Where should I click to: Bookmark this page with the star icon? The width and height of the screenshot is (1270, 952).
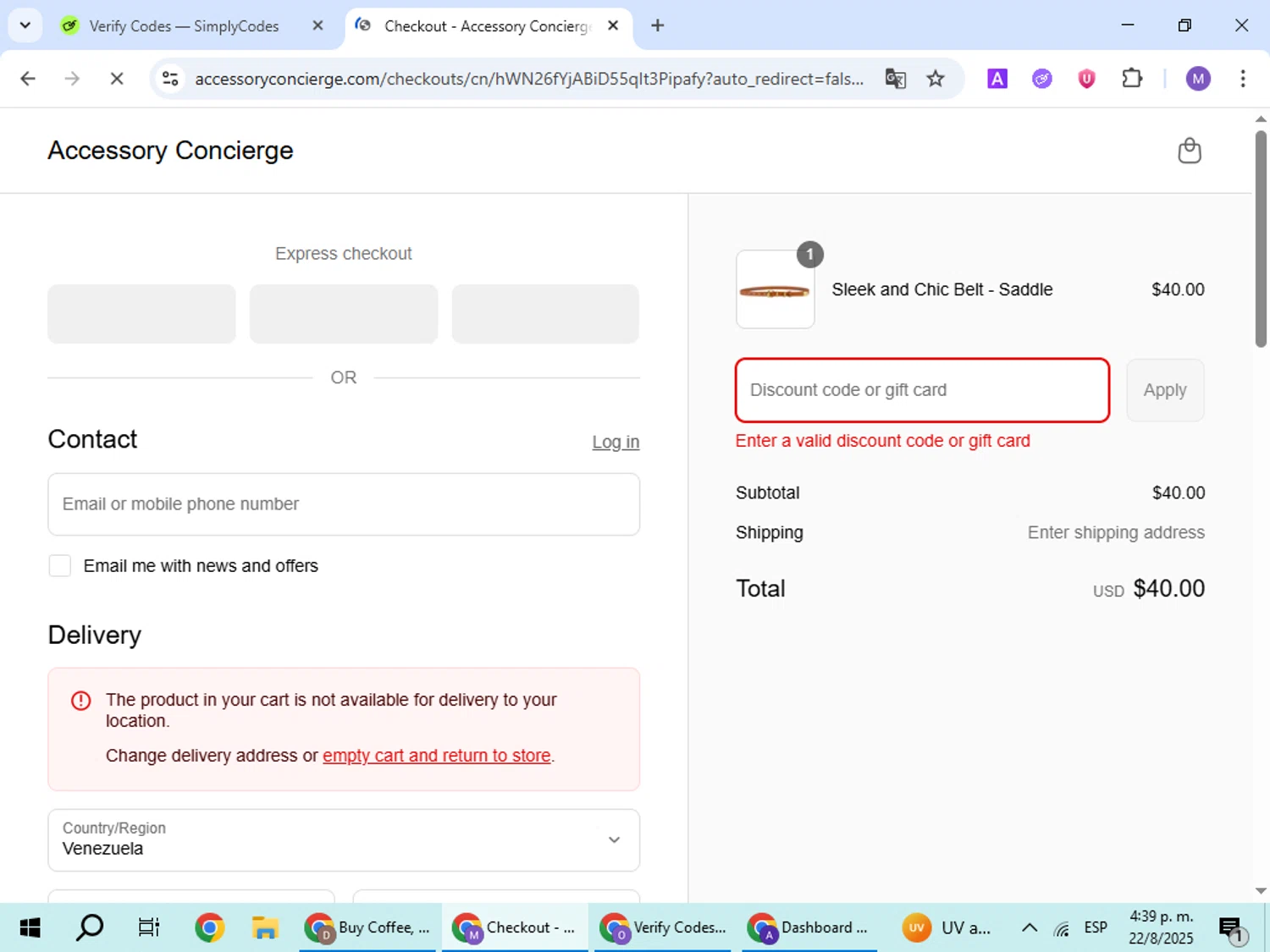coord(936,79)
